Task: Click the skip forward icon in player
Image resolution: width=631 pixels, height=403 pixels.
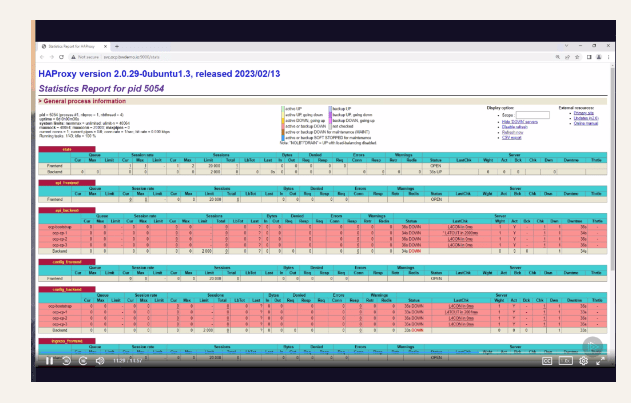Action: [x=83, y=361]
